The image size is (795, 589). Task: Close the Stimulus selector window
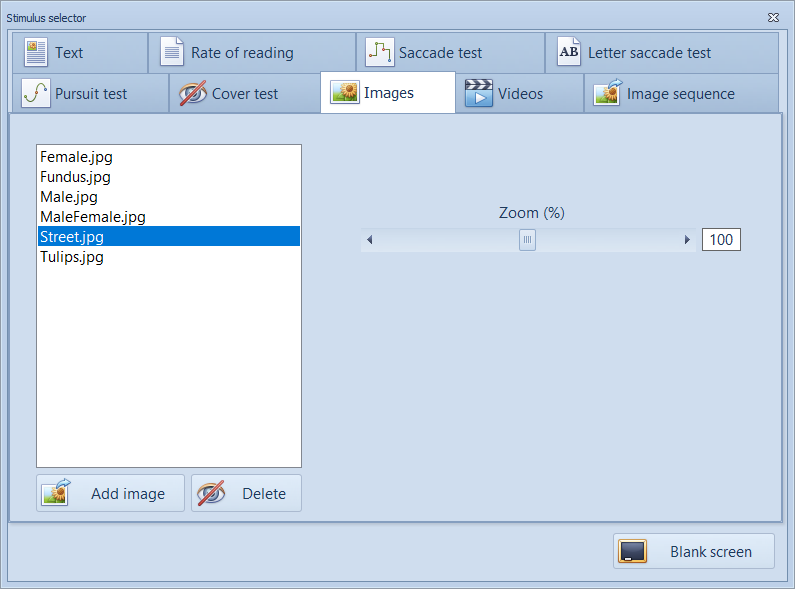(773, 18)
